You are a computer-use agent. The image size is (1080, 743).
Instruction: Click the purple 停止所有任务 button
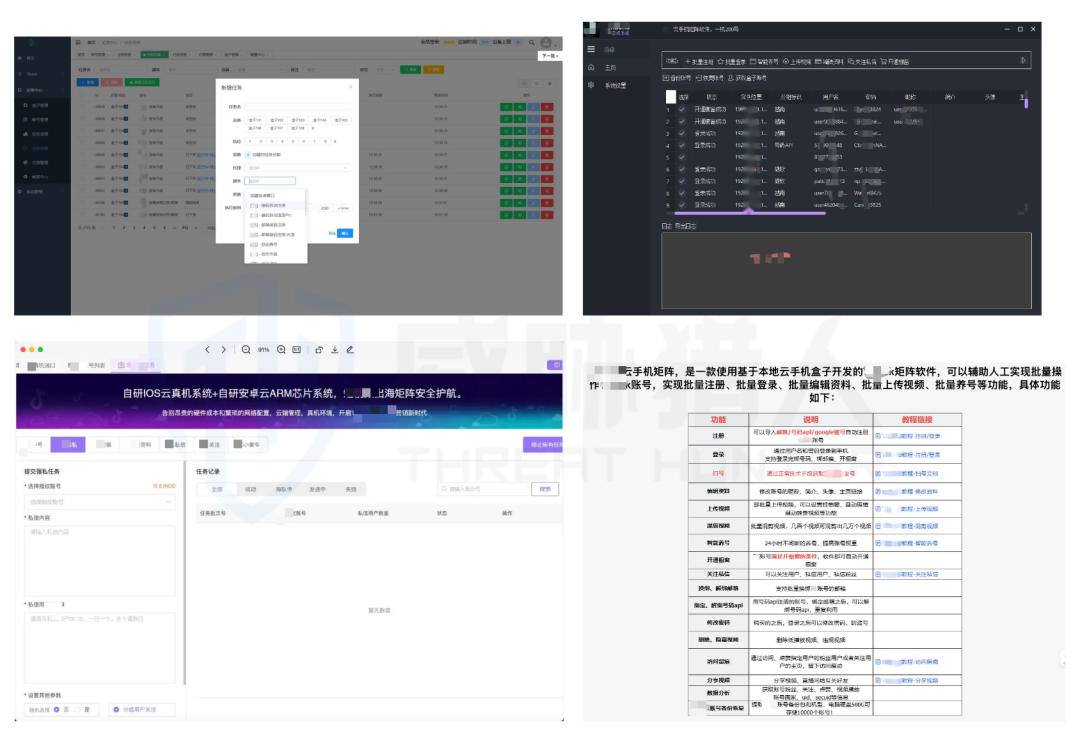543,445
